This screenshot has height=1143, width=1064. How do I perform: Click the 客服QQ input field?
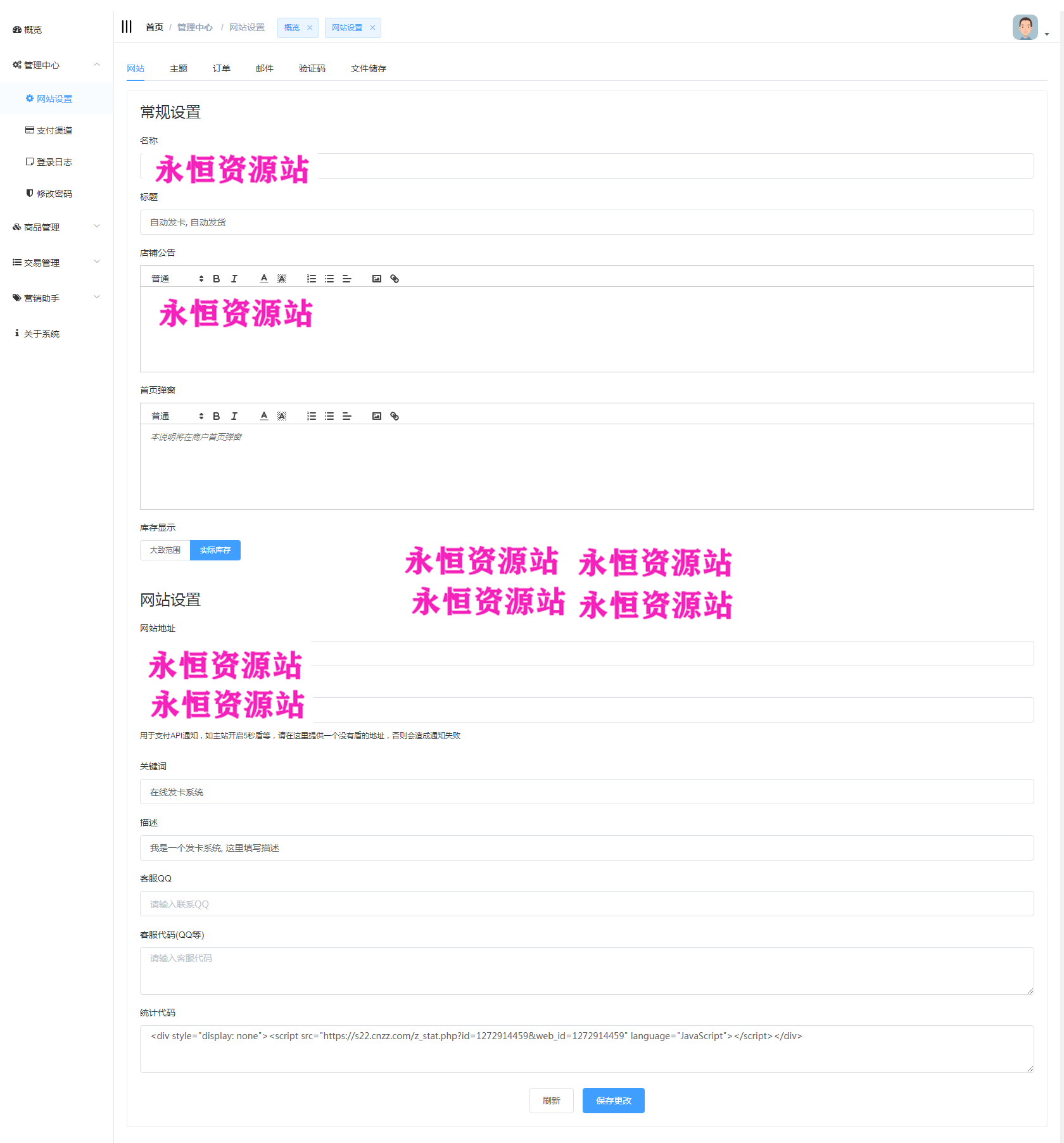(x=586, y=904)
